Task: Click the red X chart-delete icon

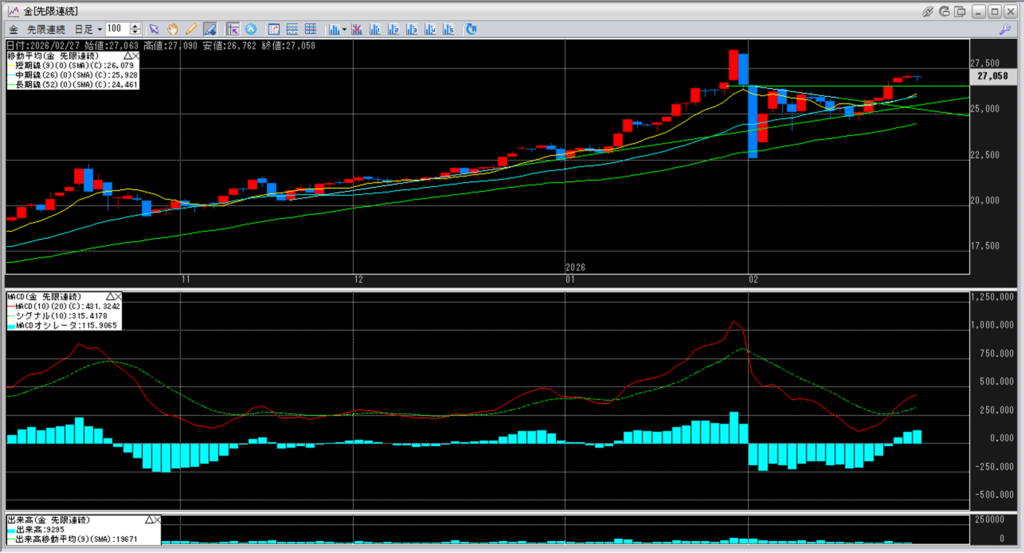Action: [356, 29]
